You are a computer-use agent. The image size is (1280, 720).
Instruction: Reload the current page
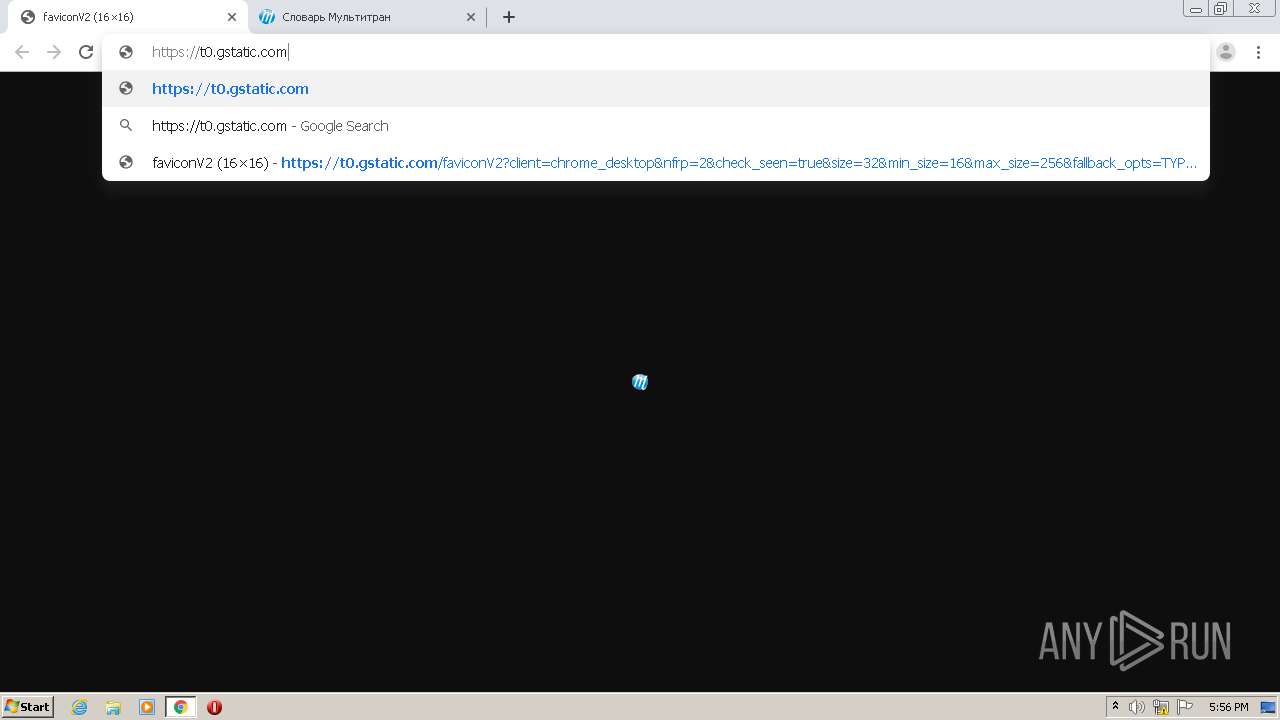click(86, 52)
